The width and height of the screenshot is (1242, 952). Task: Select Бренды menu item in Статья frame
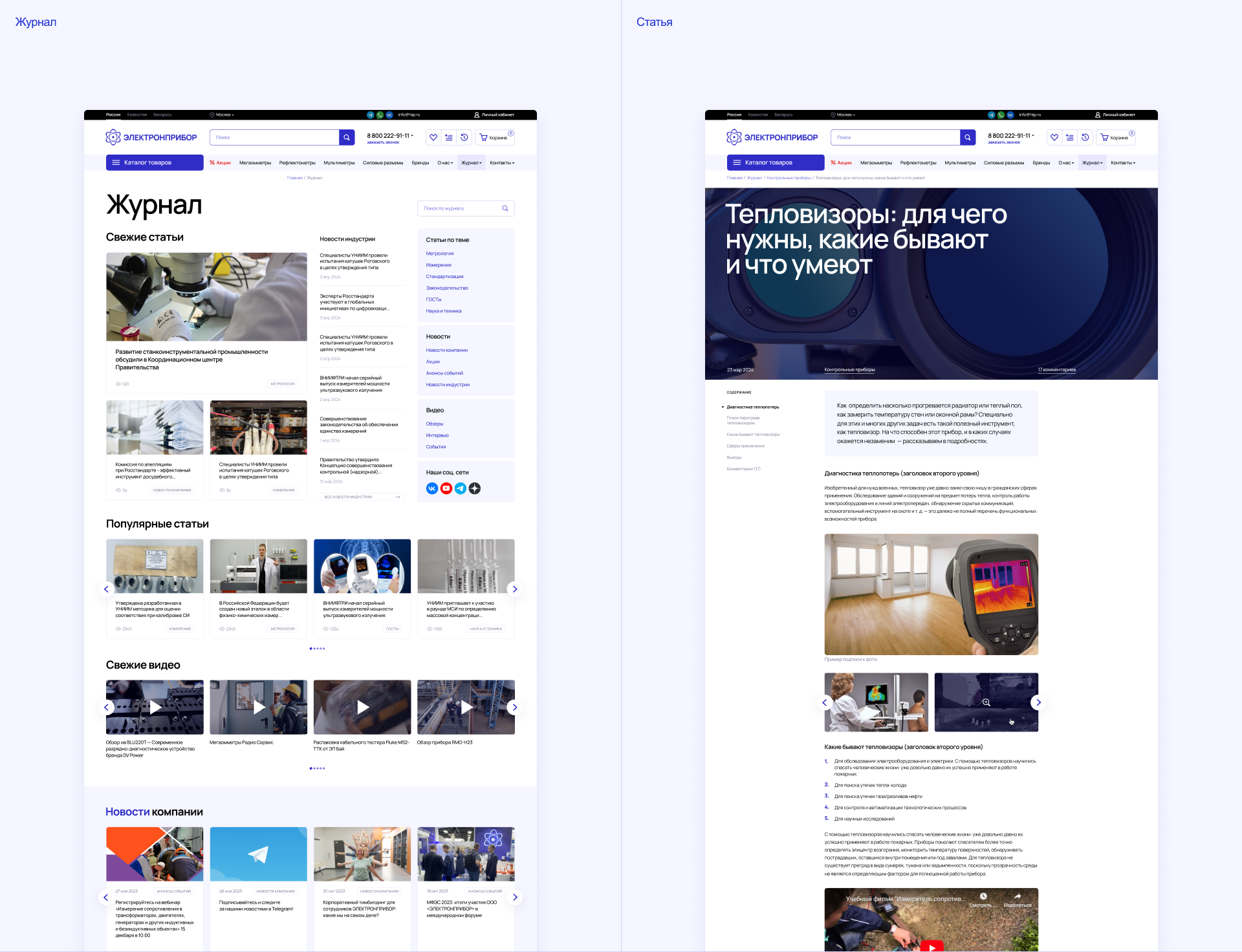tap(1041, 163)
